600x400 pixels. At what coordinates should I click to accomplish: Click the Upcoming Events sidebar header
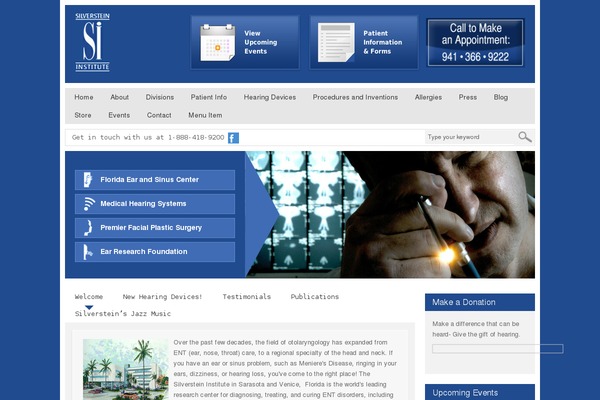tap(480, 392)
